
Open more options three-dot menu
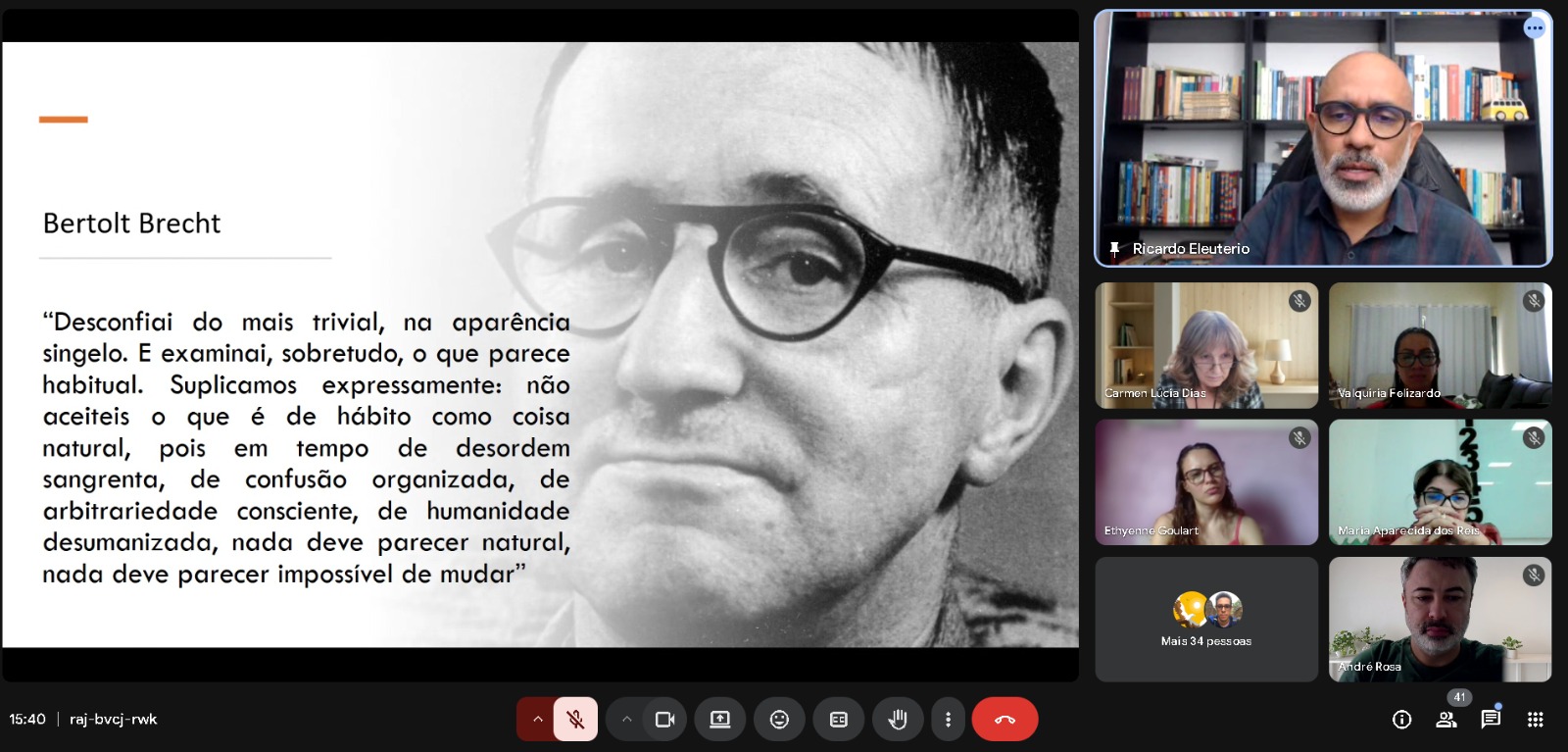click(x=948, y=720)
